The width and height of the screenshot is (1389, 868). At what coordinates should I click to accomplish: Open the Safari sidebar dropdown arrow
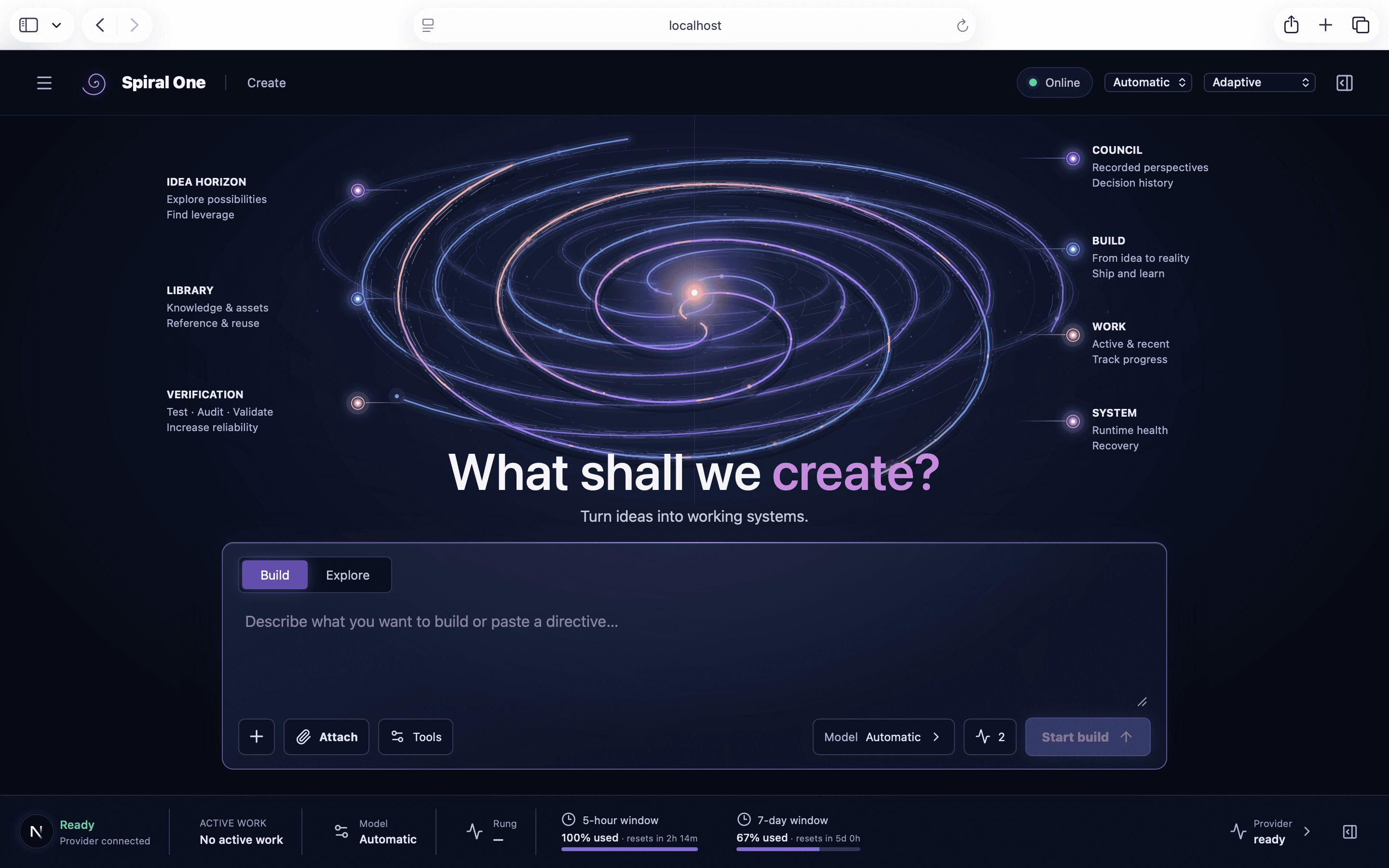click(56, 25)
